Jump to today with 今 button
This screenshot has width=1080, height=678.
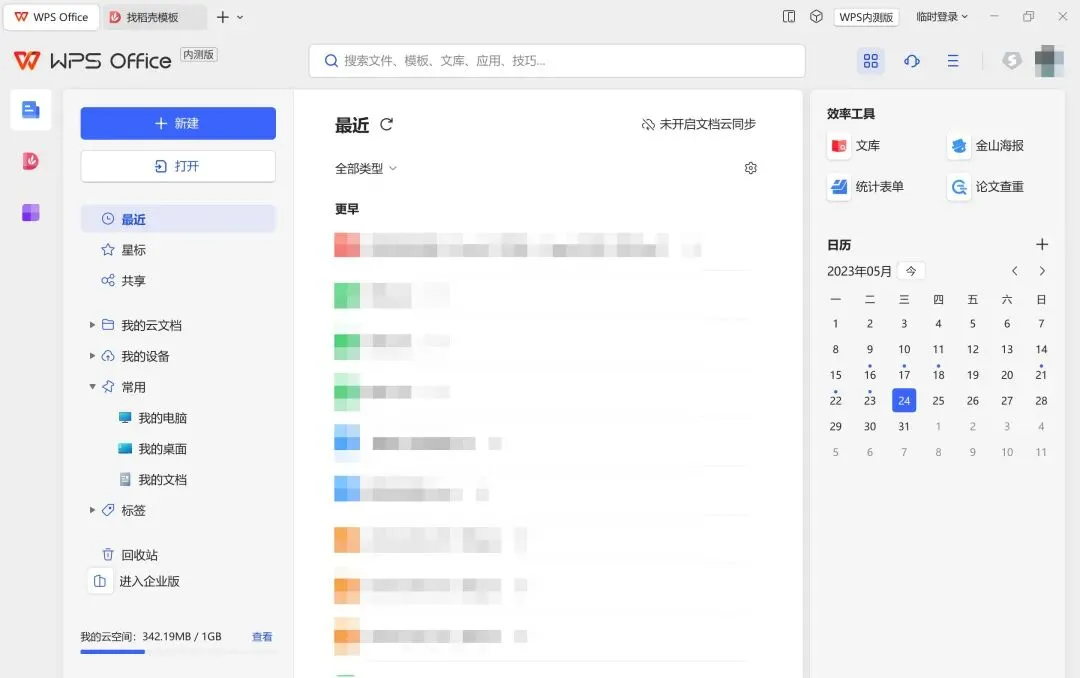pos(911,271)
